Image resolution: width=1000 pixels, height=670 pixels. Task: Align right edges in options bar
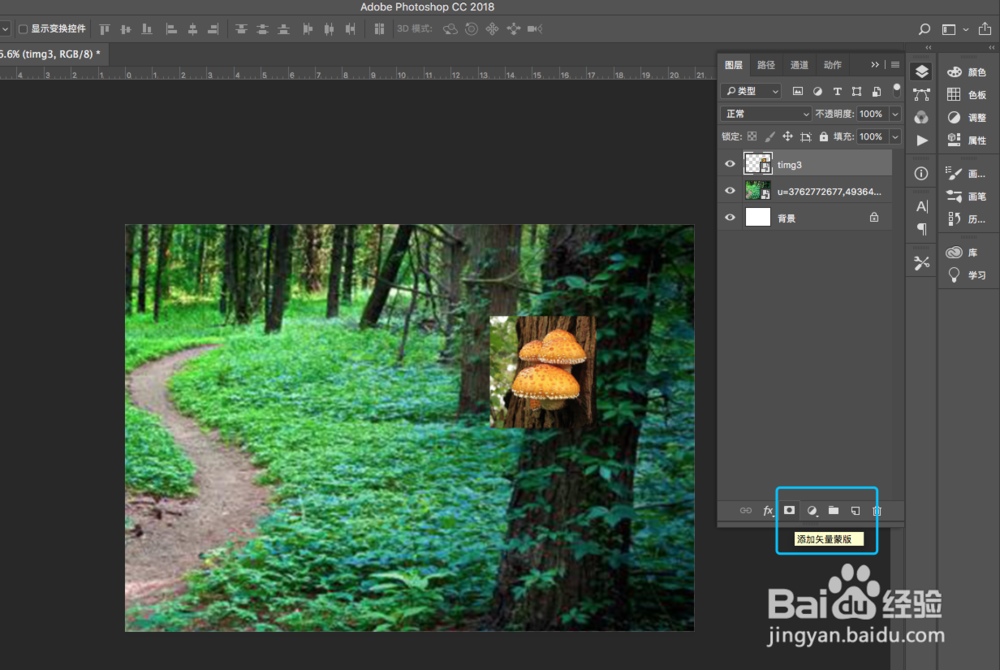coord(214,29)
